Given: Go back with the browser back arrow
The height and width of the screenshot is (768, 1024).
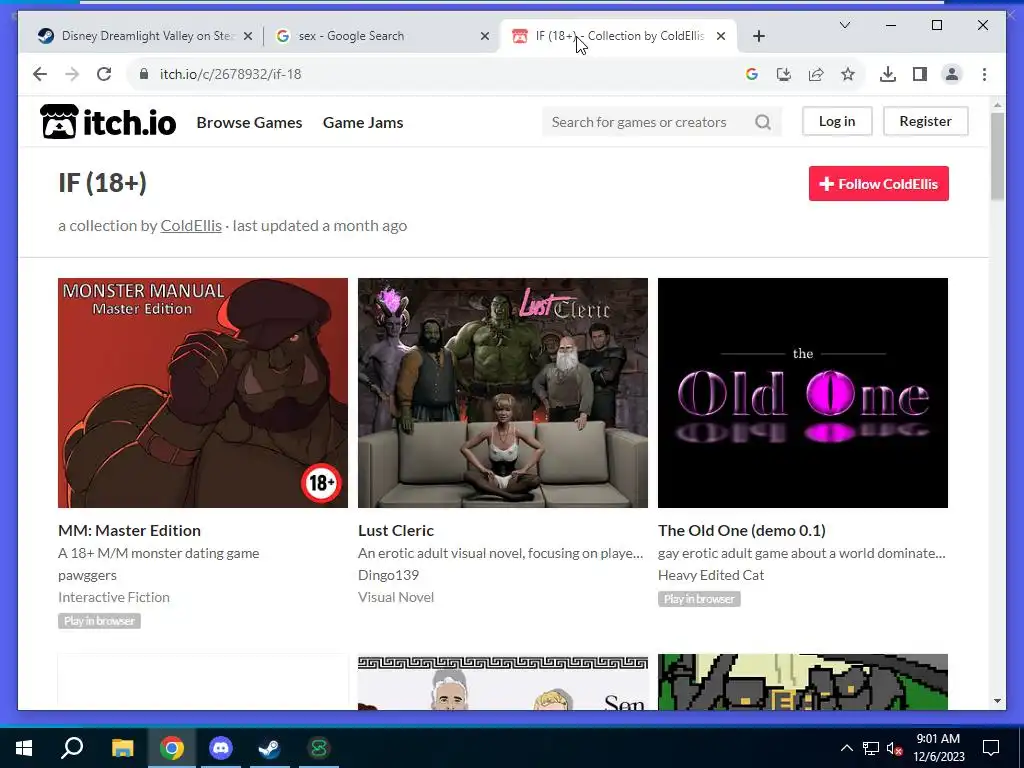Looking at the screenshot, I should click(40, 74).
